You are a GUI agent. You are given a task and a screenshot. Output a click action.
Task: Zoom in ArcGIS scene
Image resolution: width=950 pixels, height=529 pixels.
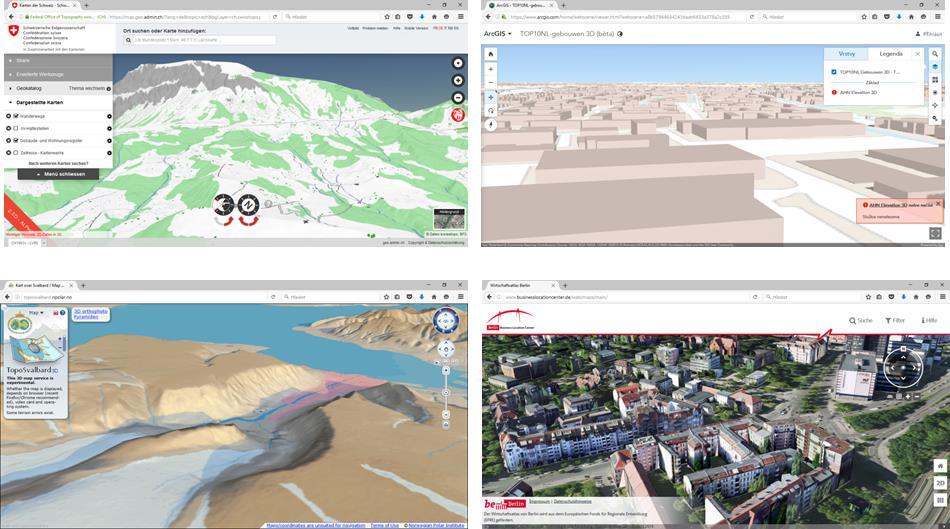tap(491, 69)
